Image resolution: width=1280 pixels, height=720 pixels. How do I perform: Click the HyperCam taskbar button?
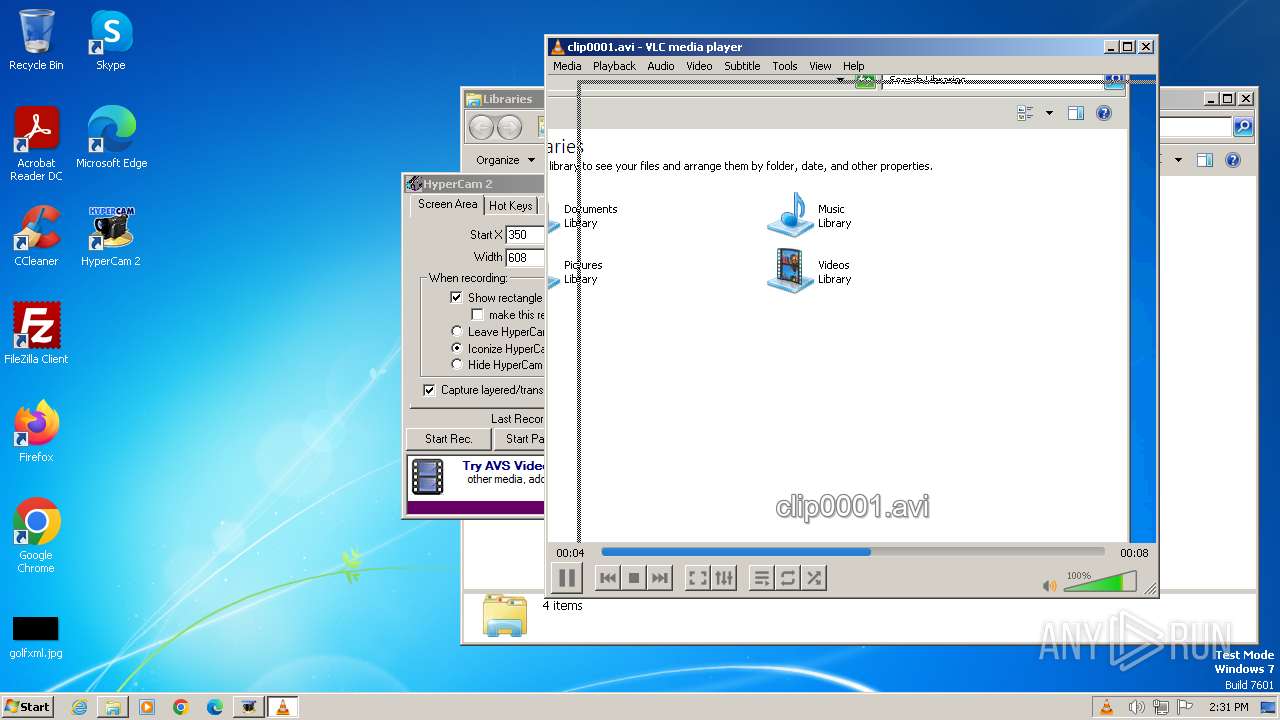[x=249, y=707]
